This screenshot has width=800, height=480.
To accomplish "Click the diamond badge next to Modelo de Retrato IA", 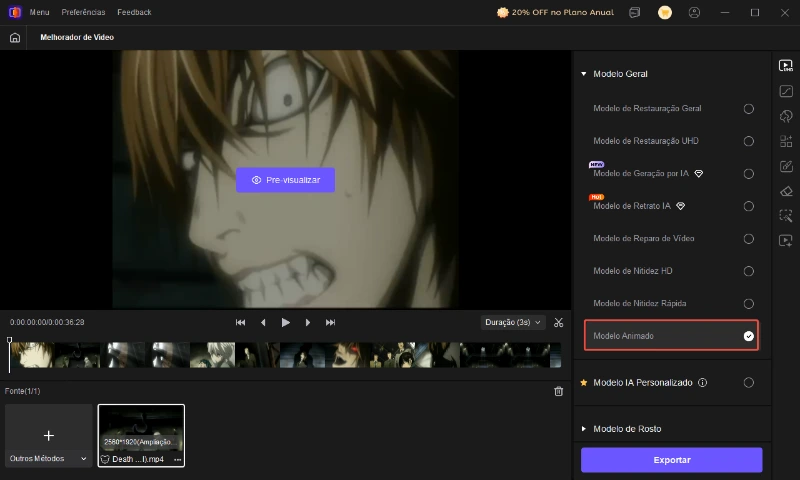I will point(681,206).
